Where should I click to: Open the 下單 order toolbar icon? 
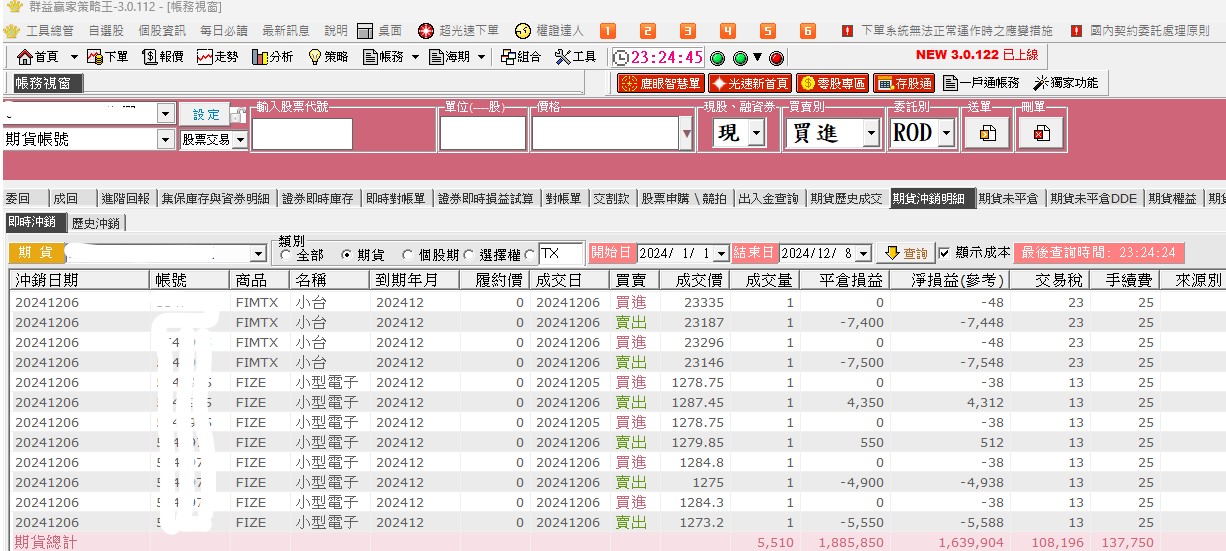pos(108,57)
